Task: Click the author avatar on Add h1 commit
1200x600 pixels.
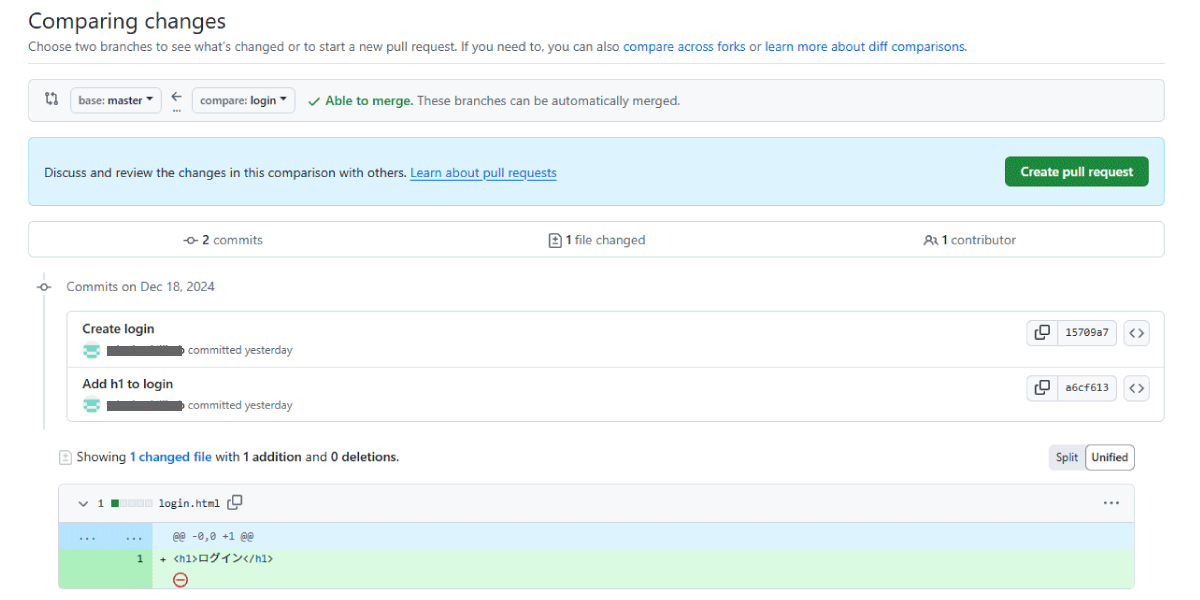Action: point(92,405)
